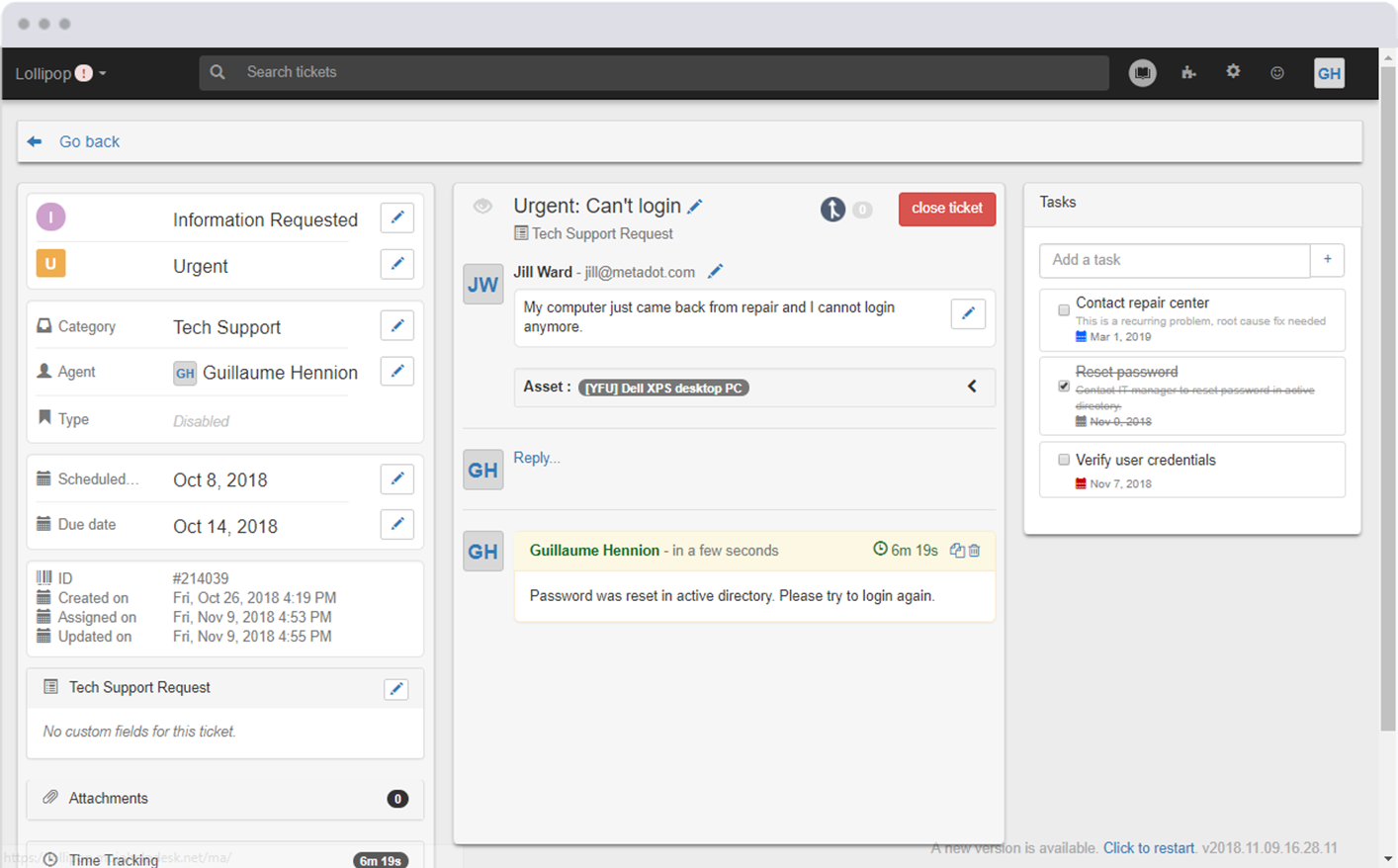Click delete trash icon on Guillaume's reply

tap(975, 551)
